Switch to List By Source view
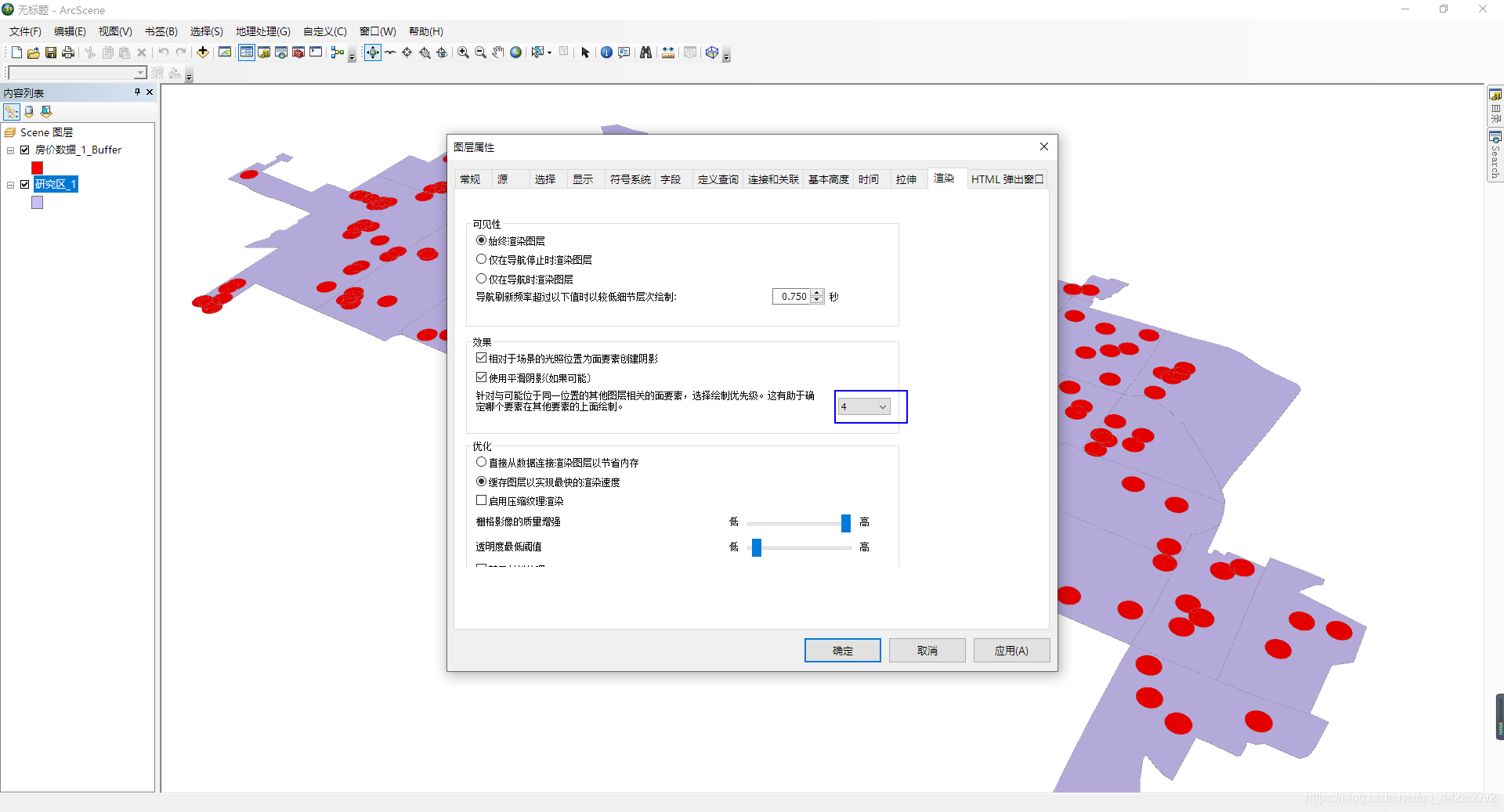This screenshot has width=1504, height=812. pyautogui.click(x=29, y=112)
